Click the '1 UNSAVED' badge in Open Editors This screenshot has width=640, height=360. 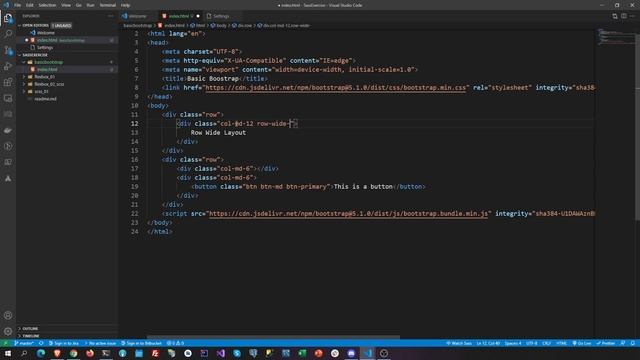(62, 25)
